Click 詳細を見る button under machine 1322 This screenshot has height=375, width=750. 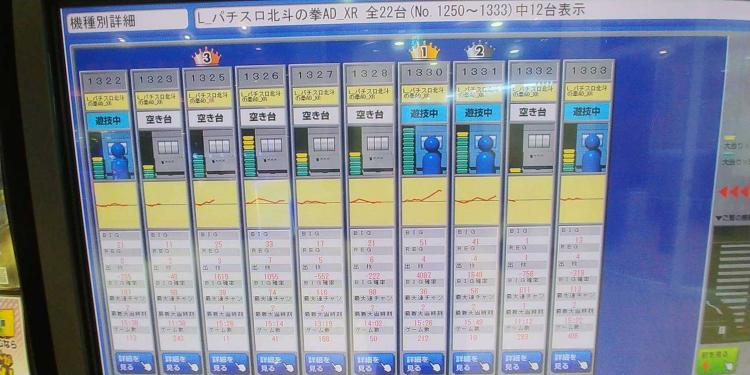click(x=135, y=364)
